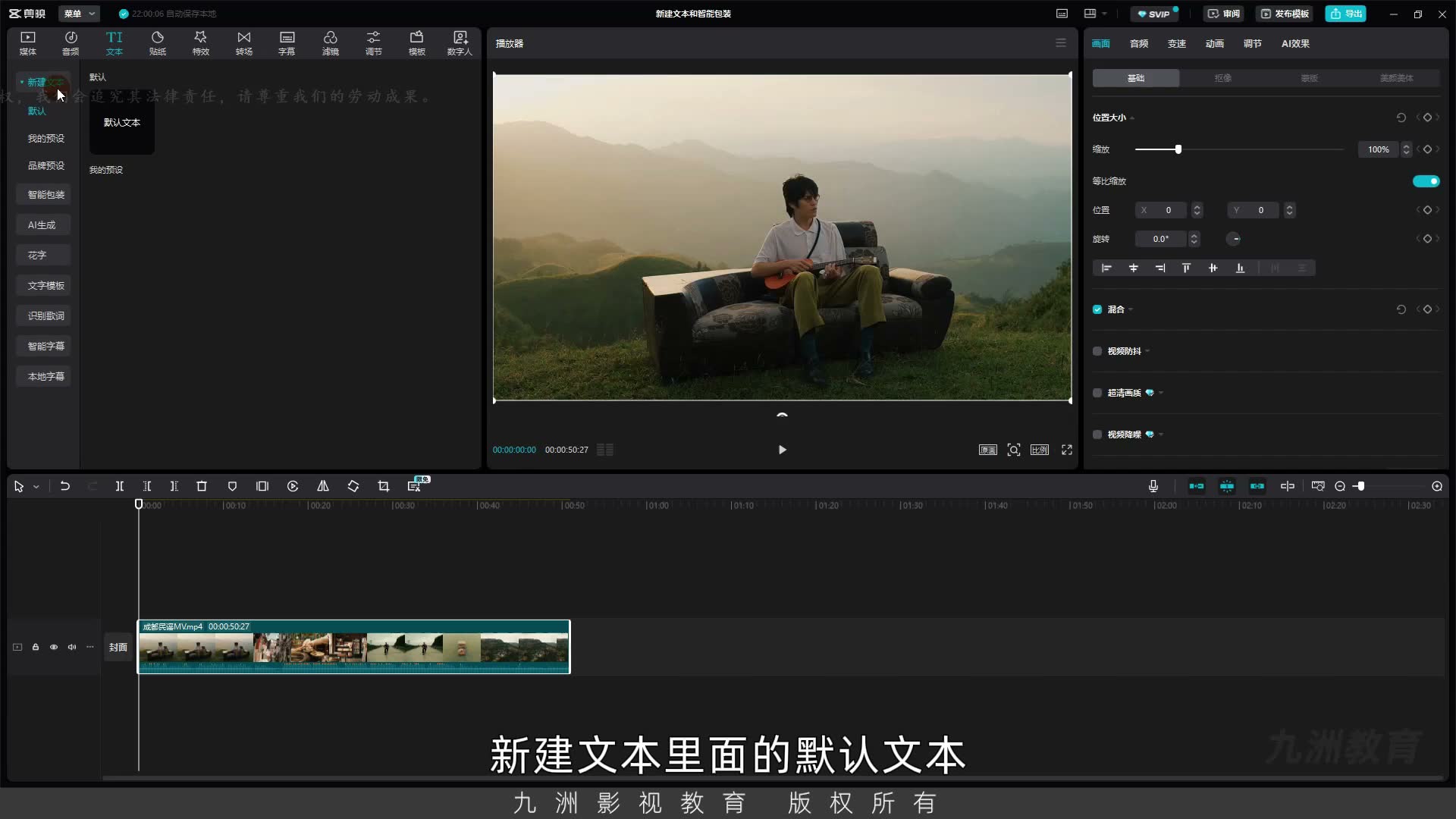Expand the 混合 section arrow

click(1131, 309)
